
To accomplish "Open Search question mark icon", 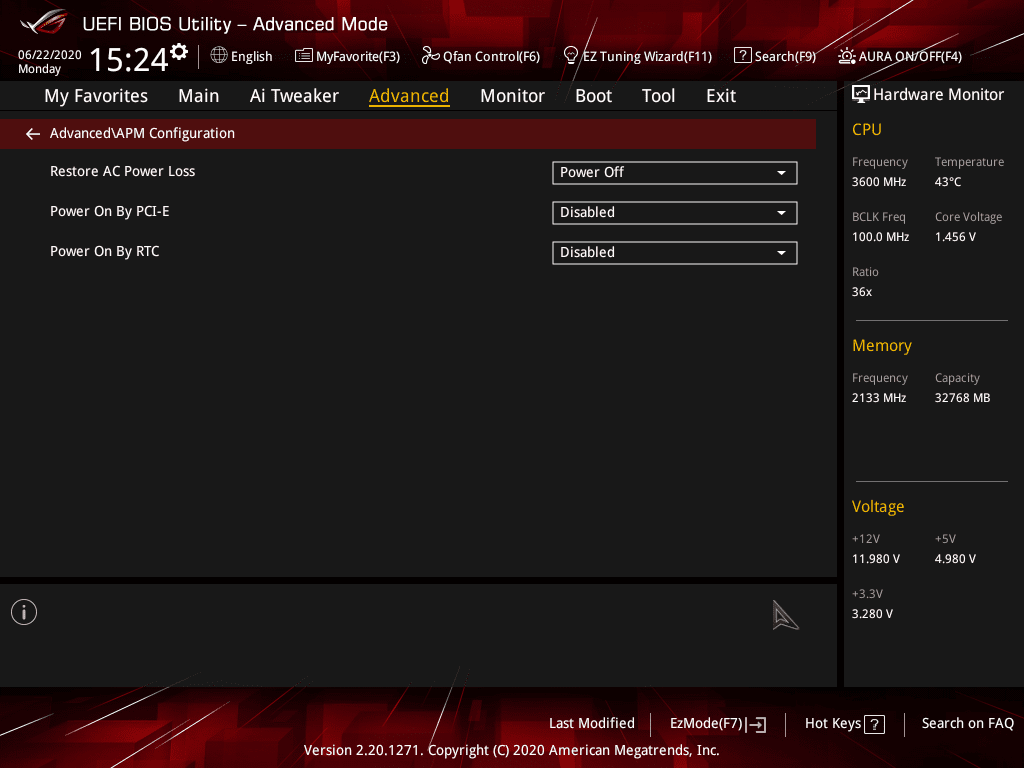I will tap(743, 56).
